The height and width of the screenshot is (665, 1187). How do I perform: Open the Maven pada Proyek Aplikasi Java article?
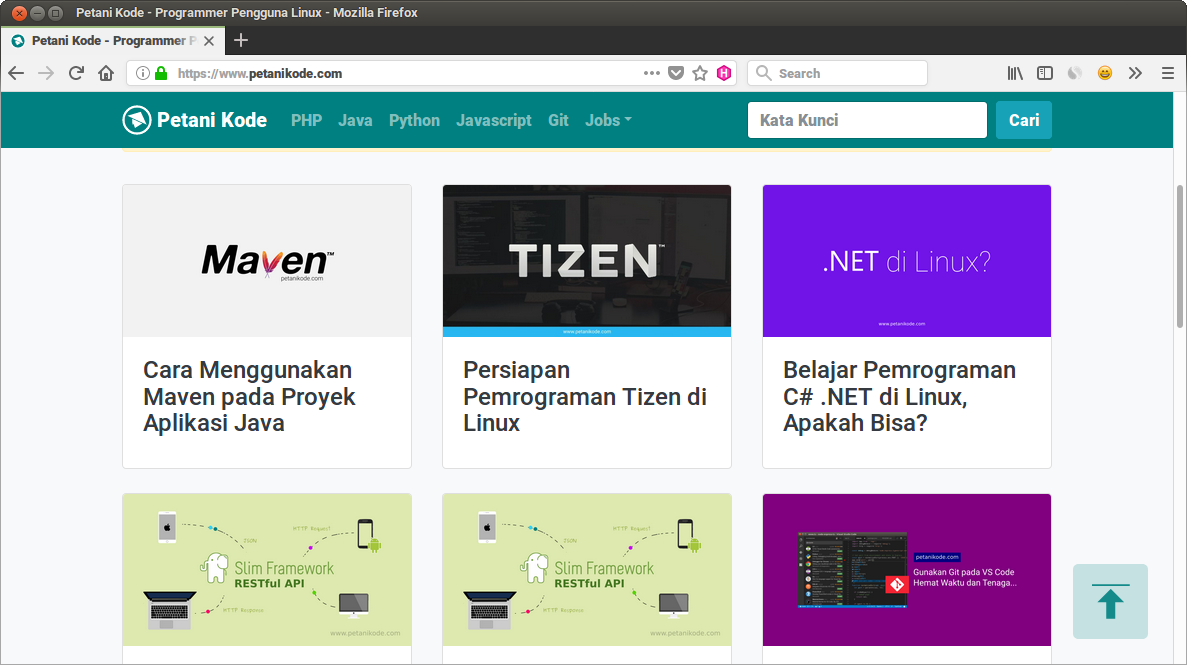click(249, 396)
